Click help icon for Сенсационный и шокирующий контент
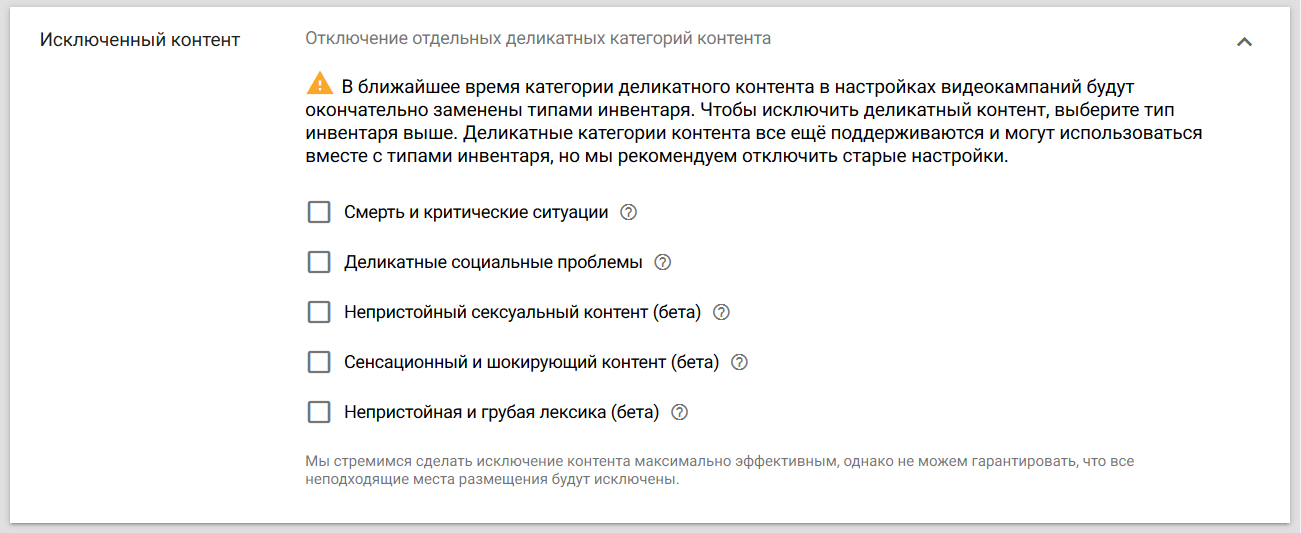The width and height of the screenshot is (1301, 533). pyautogui.click(x=740, y=362)
